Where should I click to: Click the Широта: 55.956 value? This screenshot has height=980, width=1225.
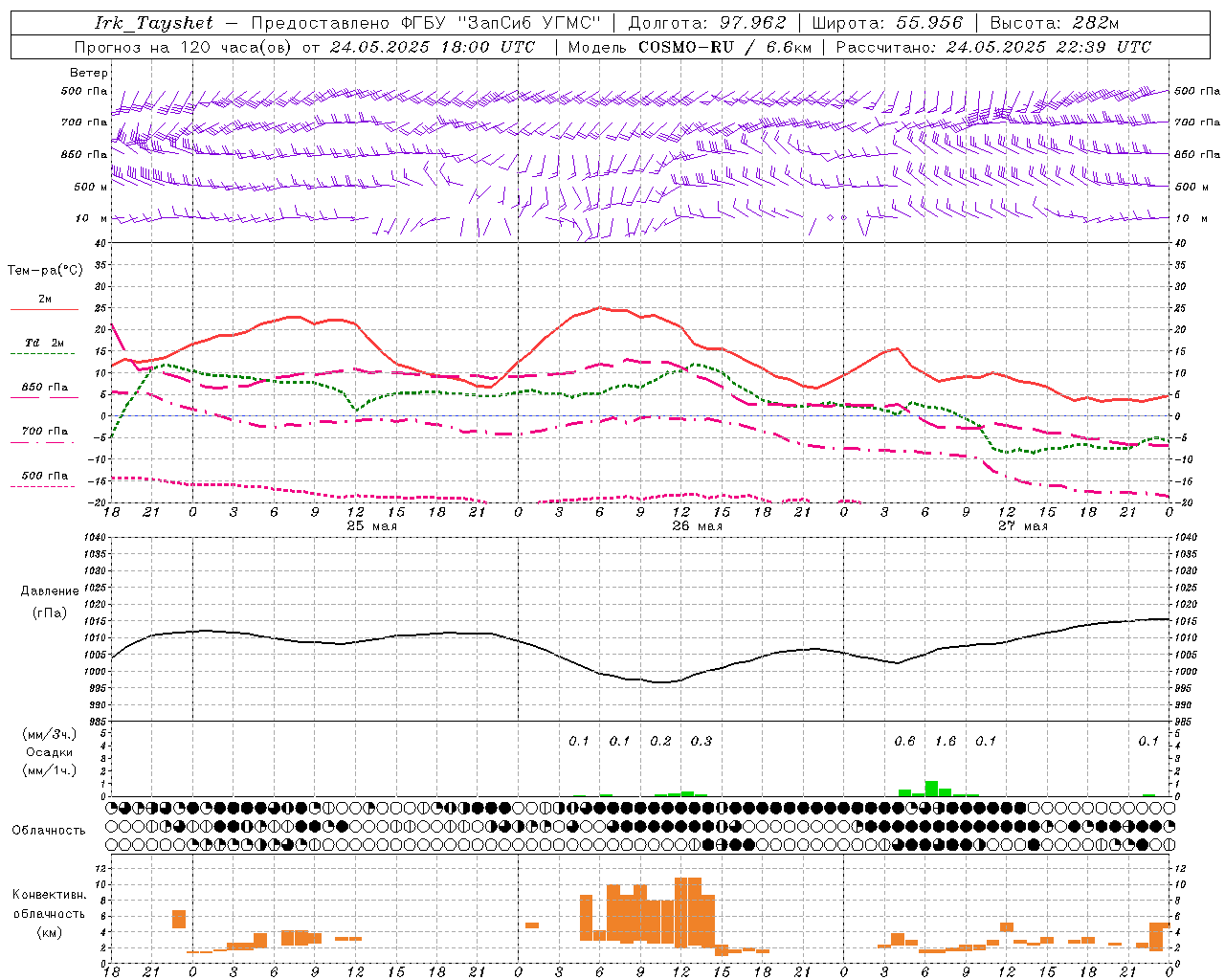tap(887, 23)
